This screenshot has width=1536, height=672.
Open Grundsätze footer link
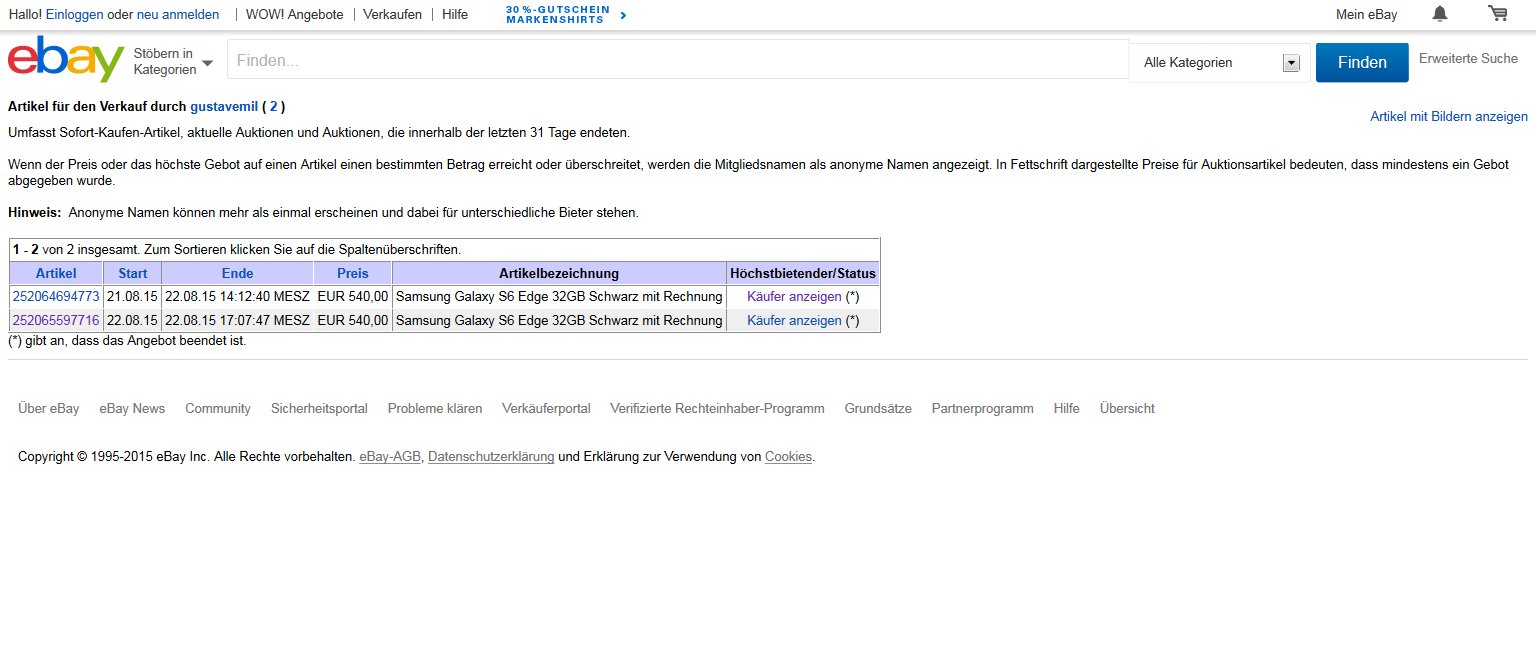[878, 409]
